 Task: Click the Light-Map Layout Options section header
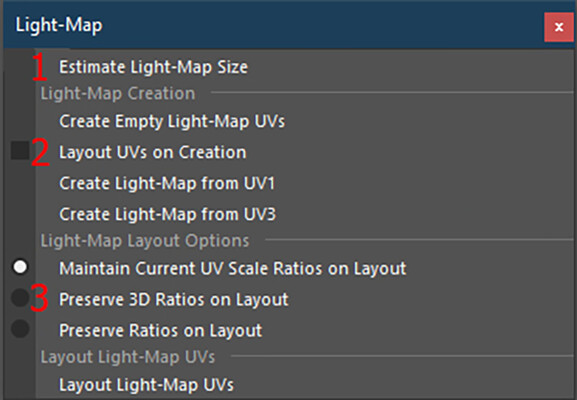pos(145,241)
